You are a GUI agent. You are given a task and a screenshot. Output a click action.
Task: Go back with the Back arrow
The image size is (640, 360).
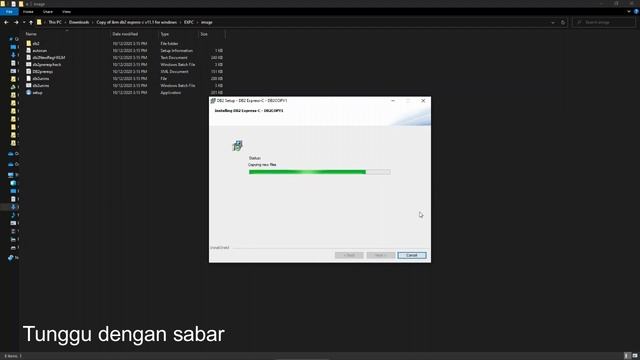(x=6, y=22)
